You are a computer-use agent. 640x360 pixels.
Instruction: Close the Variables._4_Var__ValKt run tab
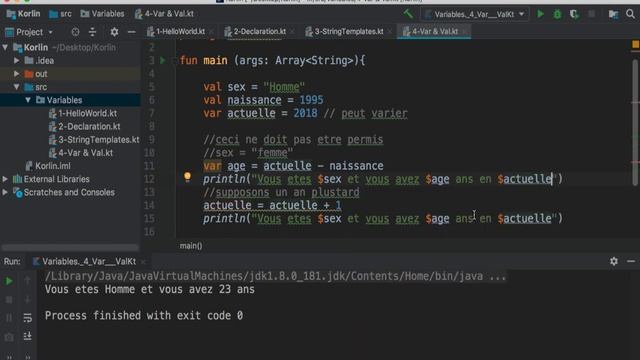143,262
